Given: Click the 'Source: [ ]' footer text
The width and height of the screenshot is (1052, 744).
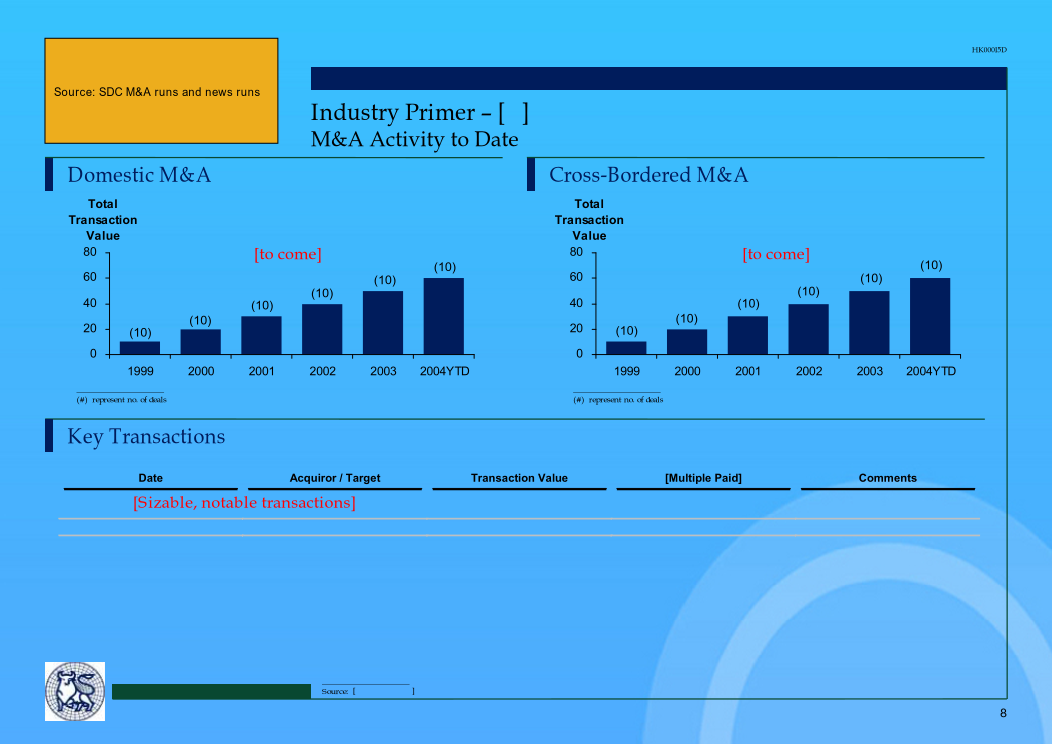Looking at the screenshot, I should tap(368, 691).
